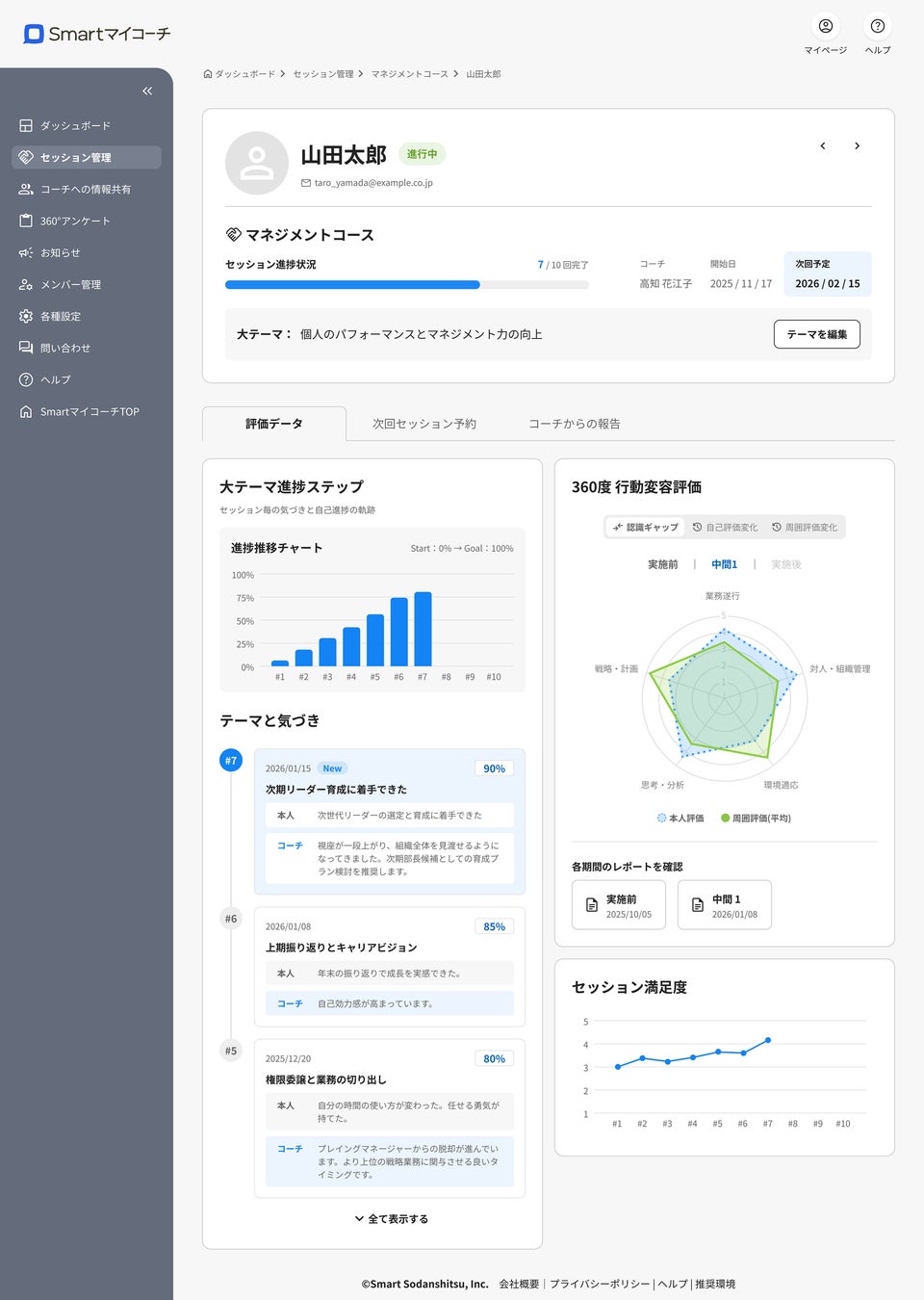
Task: Select 認識ギャップ view toggle
Action: (x=646, y=527)
